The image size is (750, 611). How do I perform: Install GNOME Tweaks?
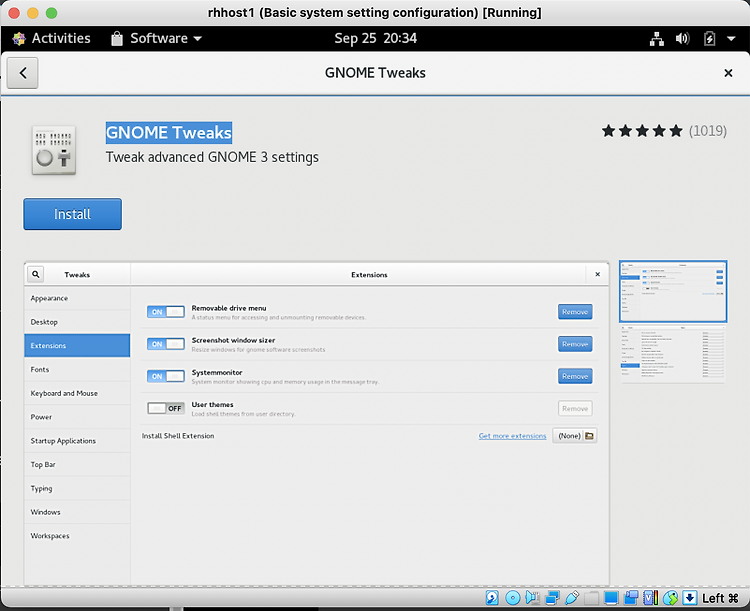click(73, 214)
